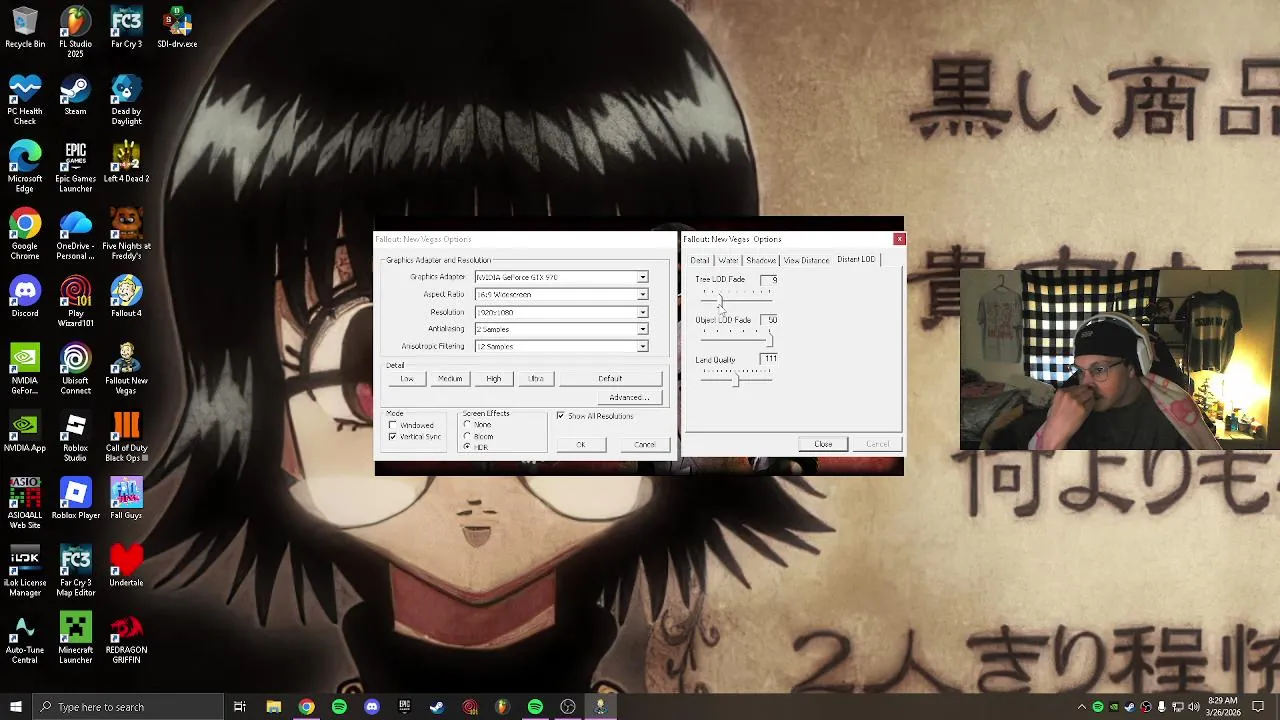Select the SDI-drv.exe desktop icon

[177, 28]
